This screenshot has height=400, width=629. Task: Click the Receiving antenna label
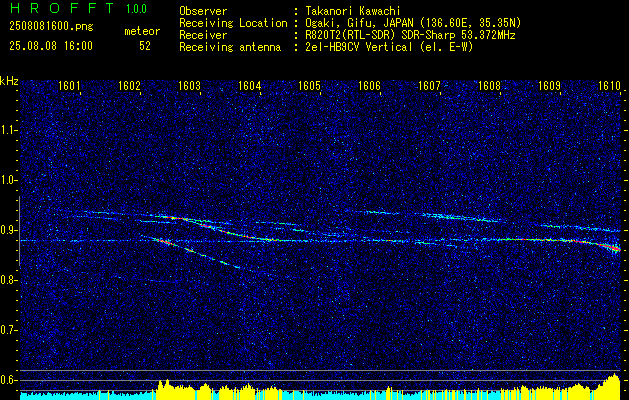[230, 47]
